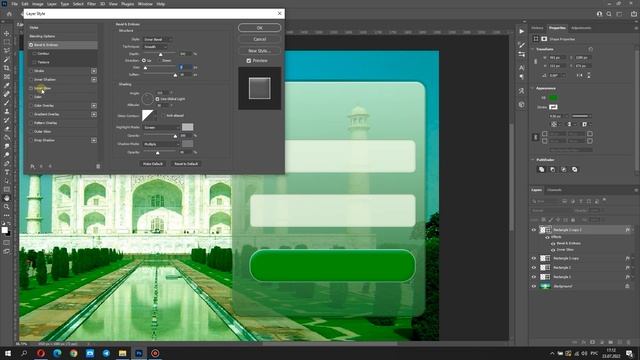Click the fx icon in Layer Style dialog
The image size is (640, 360).
(33, 166)
